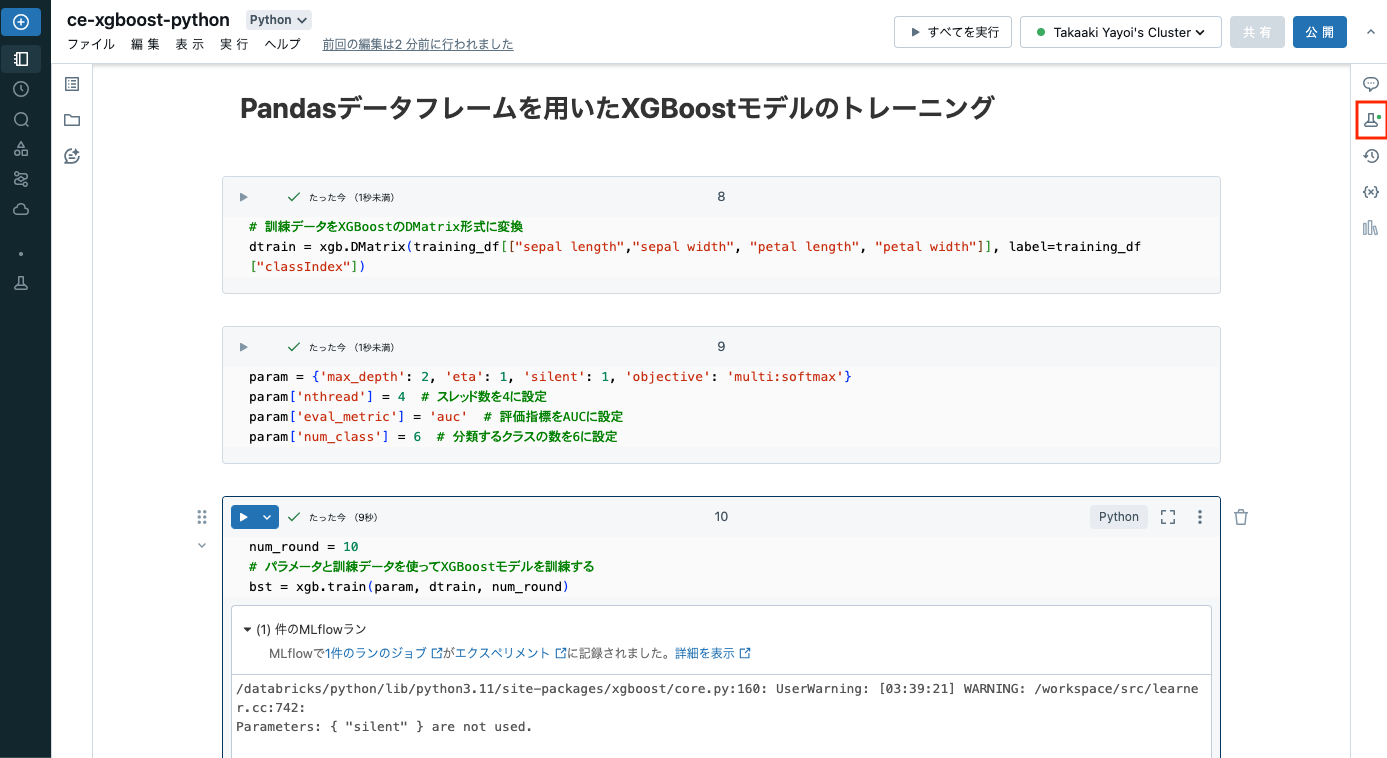1387x758 pixels.
Task: Open the notebook folder browser icon
Action: click(x=71, y=120)
